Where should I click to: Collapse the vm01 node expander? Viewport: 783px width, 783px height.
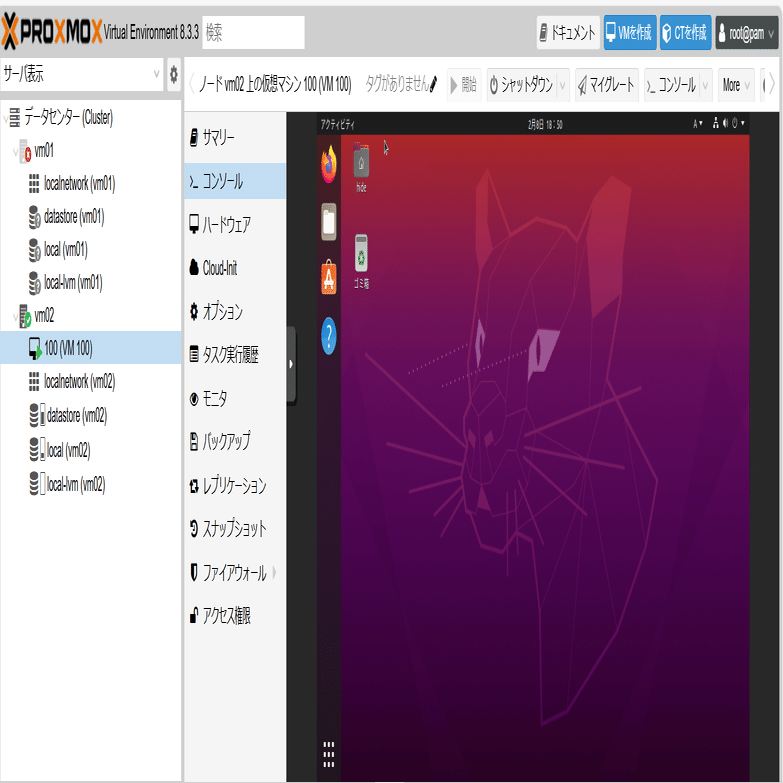(x=15, y=151)
